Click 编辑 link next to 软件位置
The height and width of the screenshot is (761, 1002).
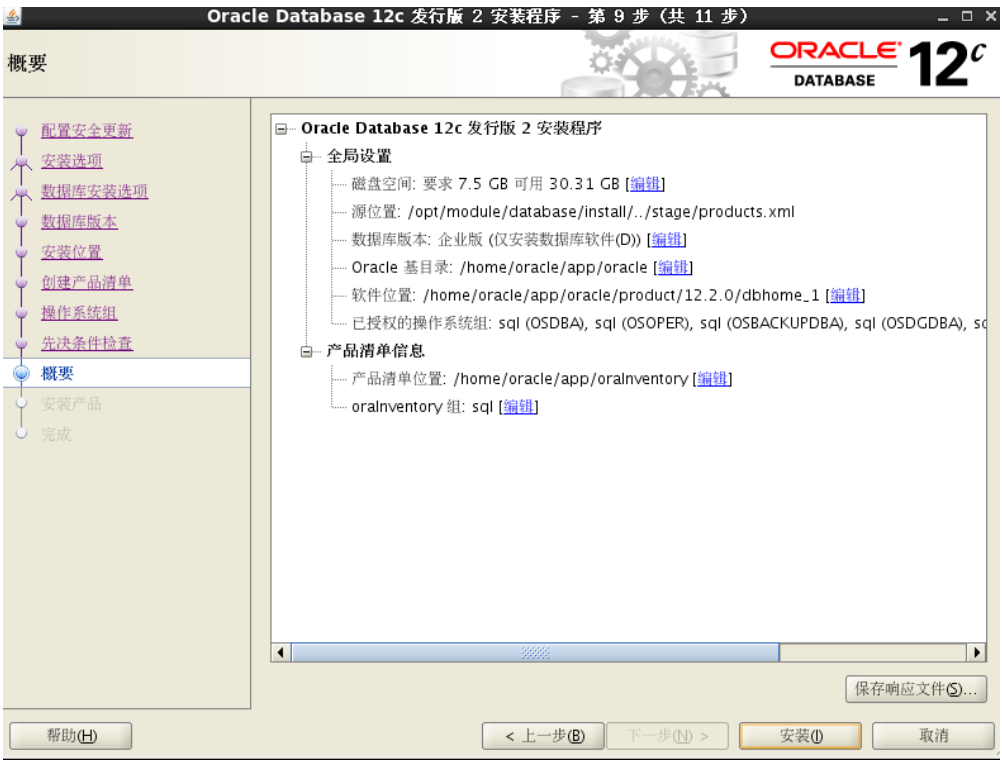pyautogui.click(x=845, y=295)
